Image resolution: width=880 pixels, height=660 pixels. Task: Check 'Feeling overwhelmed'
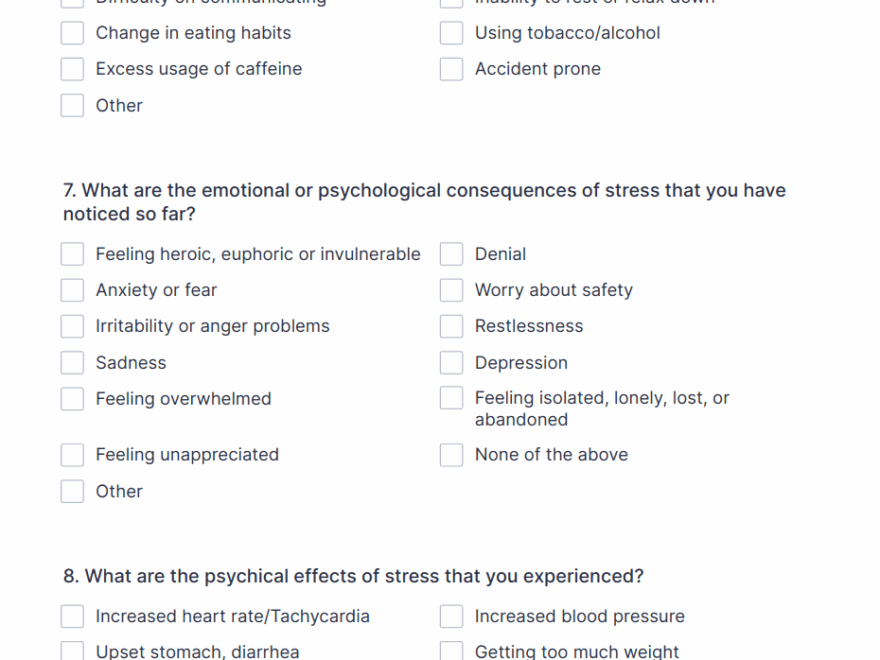tap(71, 398)
